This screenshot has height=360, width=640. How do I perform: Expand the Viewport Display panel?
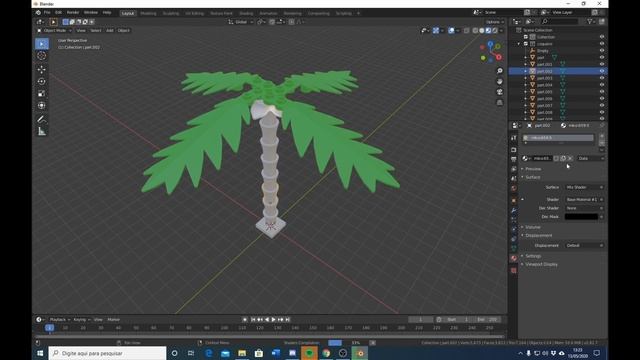tap(541, 264)
